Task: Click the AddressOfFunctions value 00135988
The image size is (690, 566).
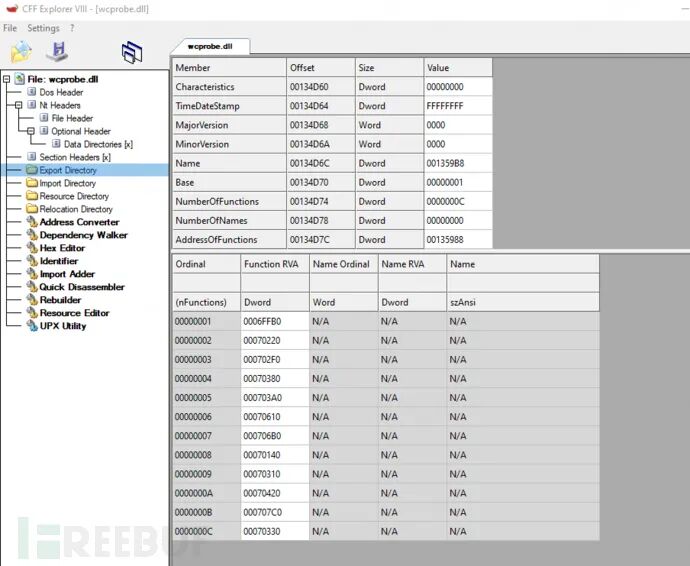Action: click(x=458, y=240)
